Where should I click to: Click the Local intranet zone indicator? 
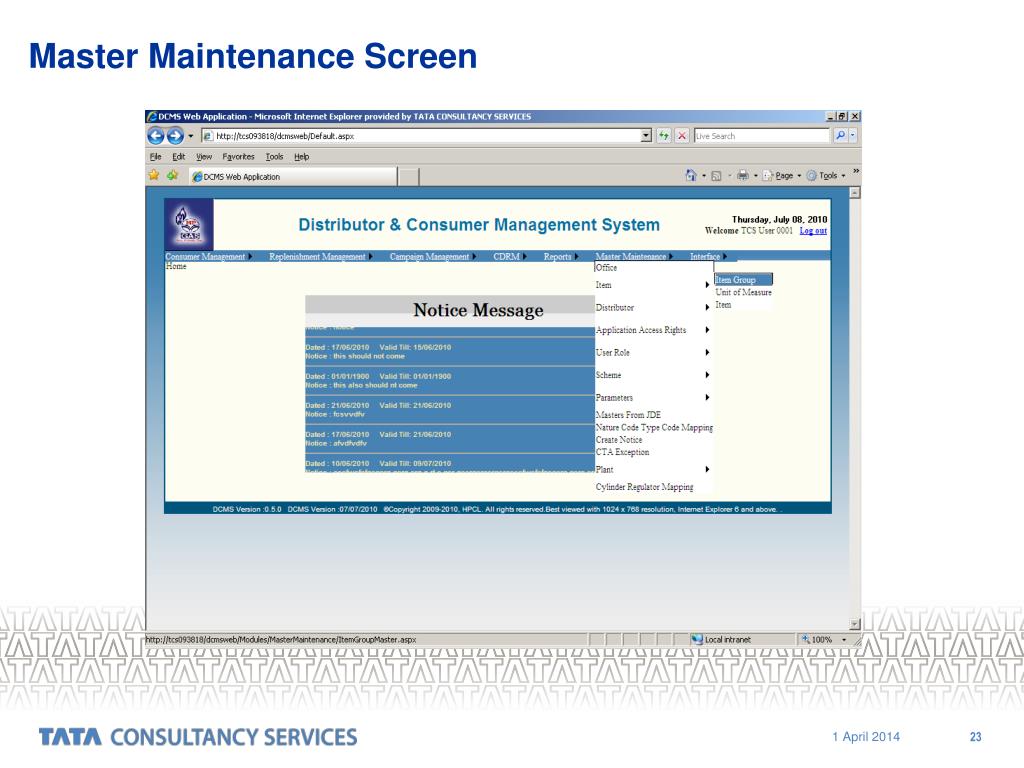722,639
